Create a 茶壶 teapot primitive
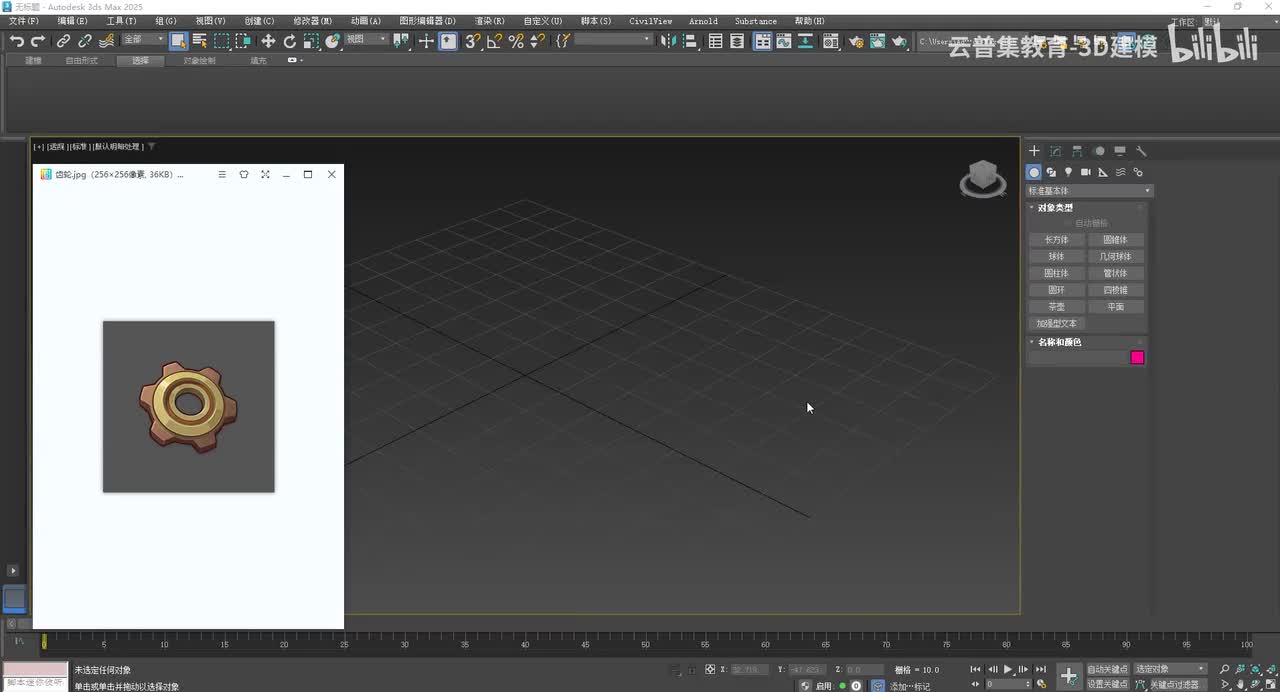Viewport: 1280px width, 692px height. tap(1056, 307)
